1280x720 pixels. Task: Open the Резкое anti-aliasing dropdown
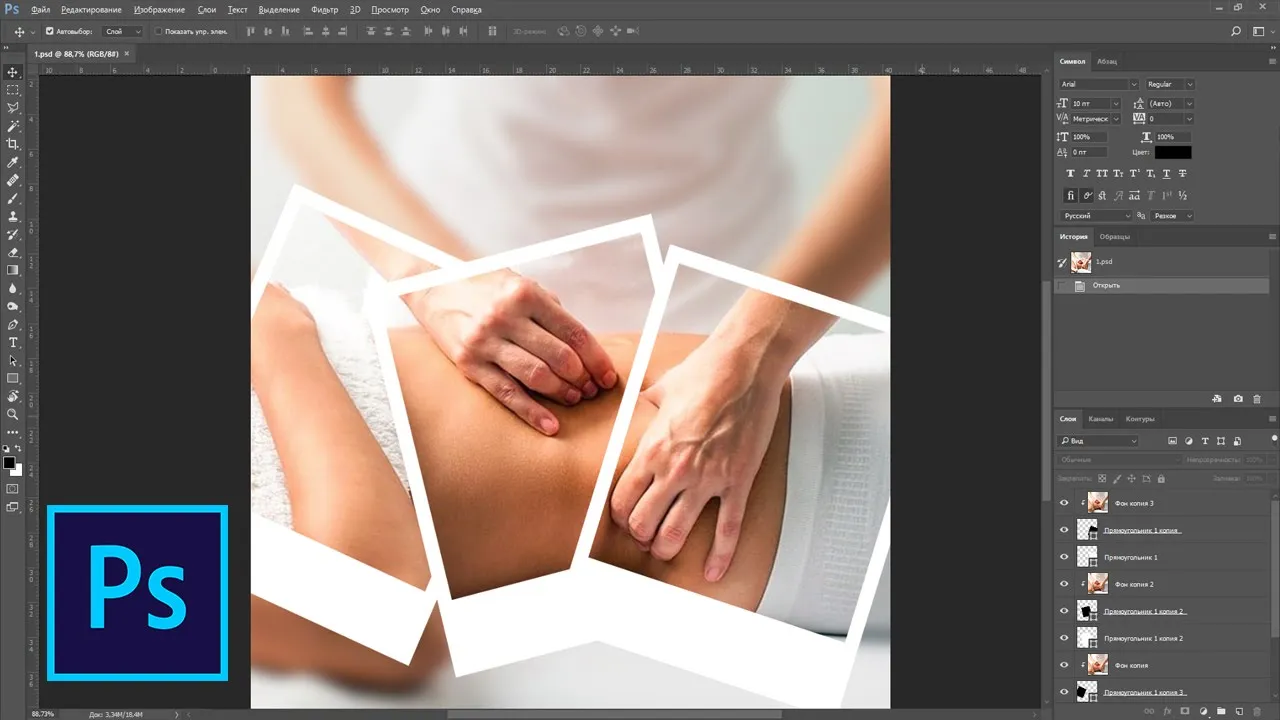(1173, 216)
